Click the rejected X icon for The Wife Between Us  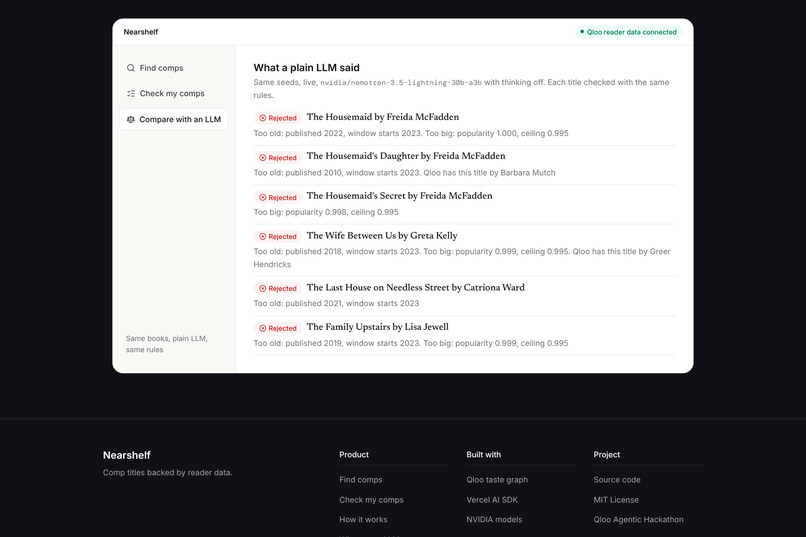(263, 236)
